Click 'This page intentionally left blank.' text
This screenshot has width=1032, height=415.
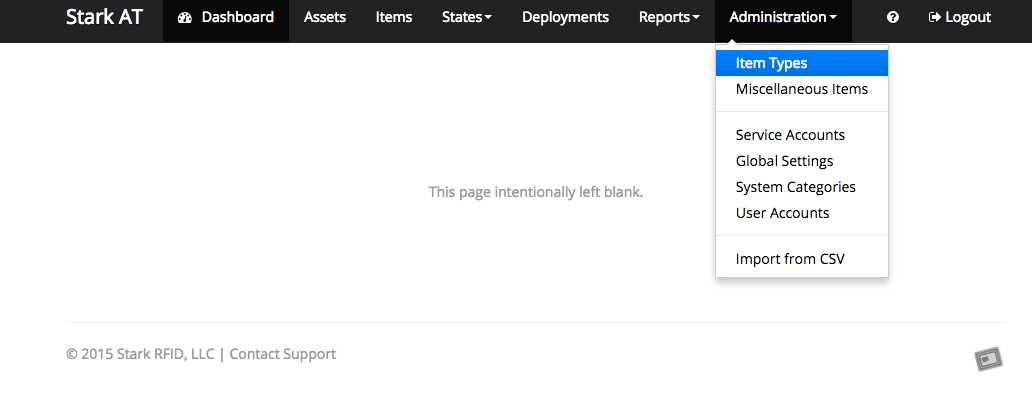[x=536, y=192]
